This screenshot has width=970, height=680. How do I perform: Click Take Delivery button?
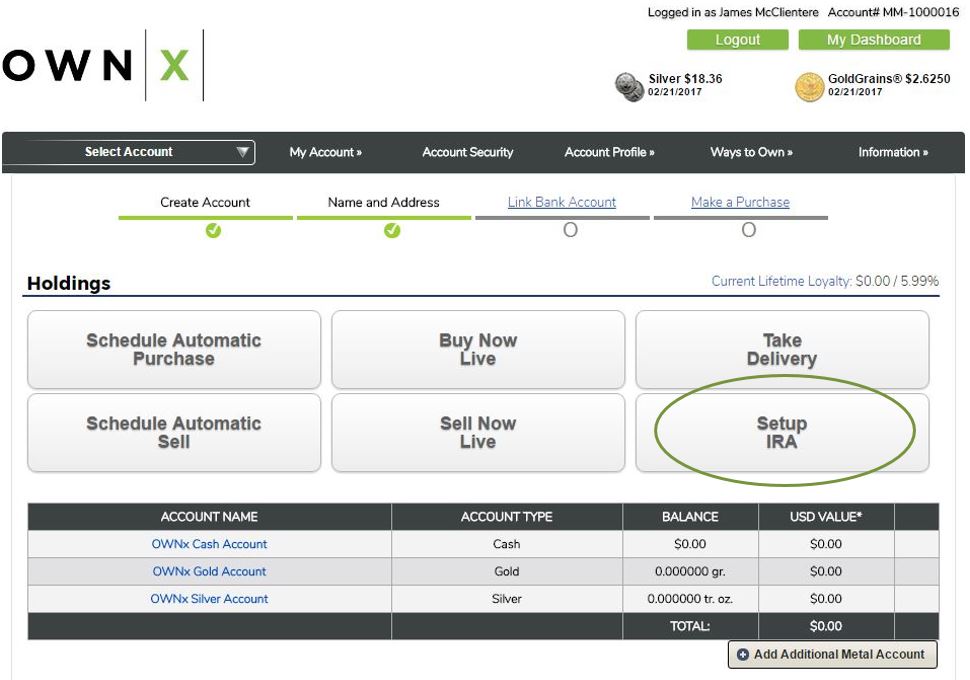(782, 350)
